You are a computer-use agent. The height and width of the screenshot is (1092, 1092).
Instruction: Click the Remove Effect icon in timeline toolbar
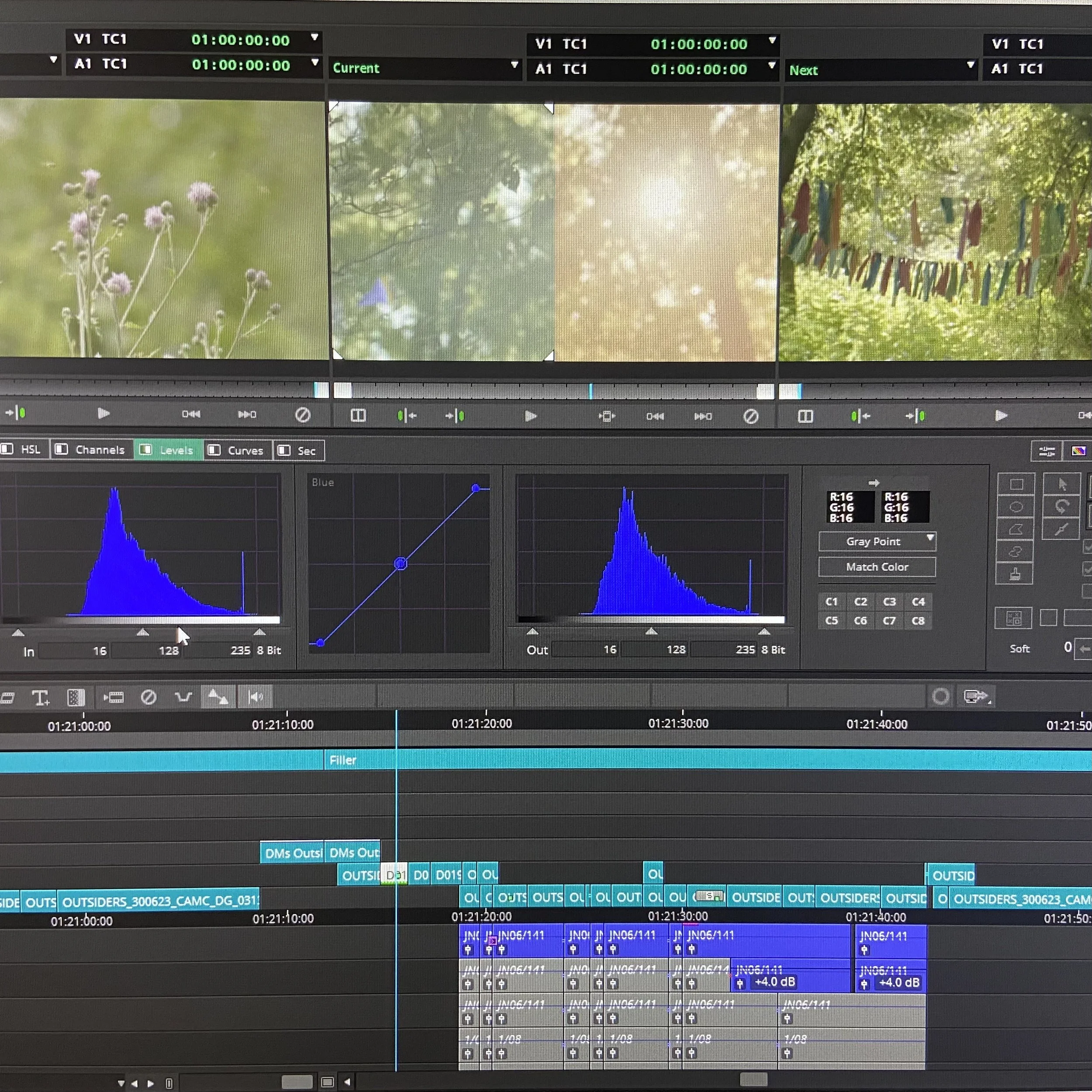tap(149, 698)
